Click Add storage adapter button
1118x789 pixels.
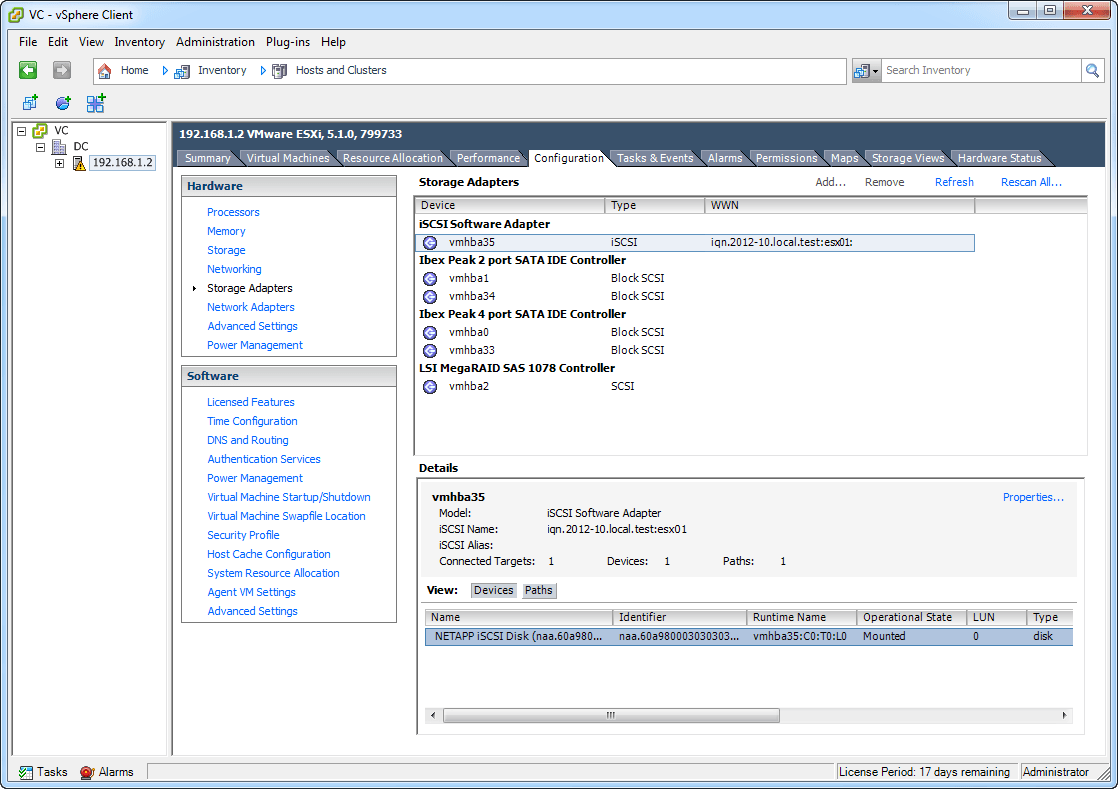[831, 182]
